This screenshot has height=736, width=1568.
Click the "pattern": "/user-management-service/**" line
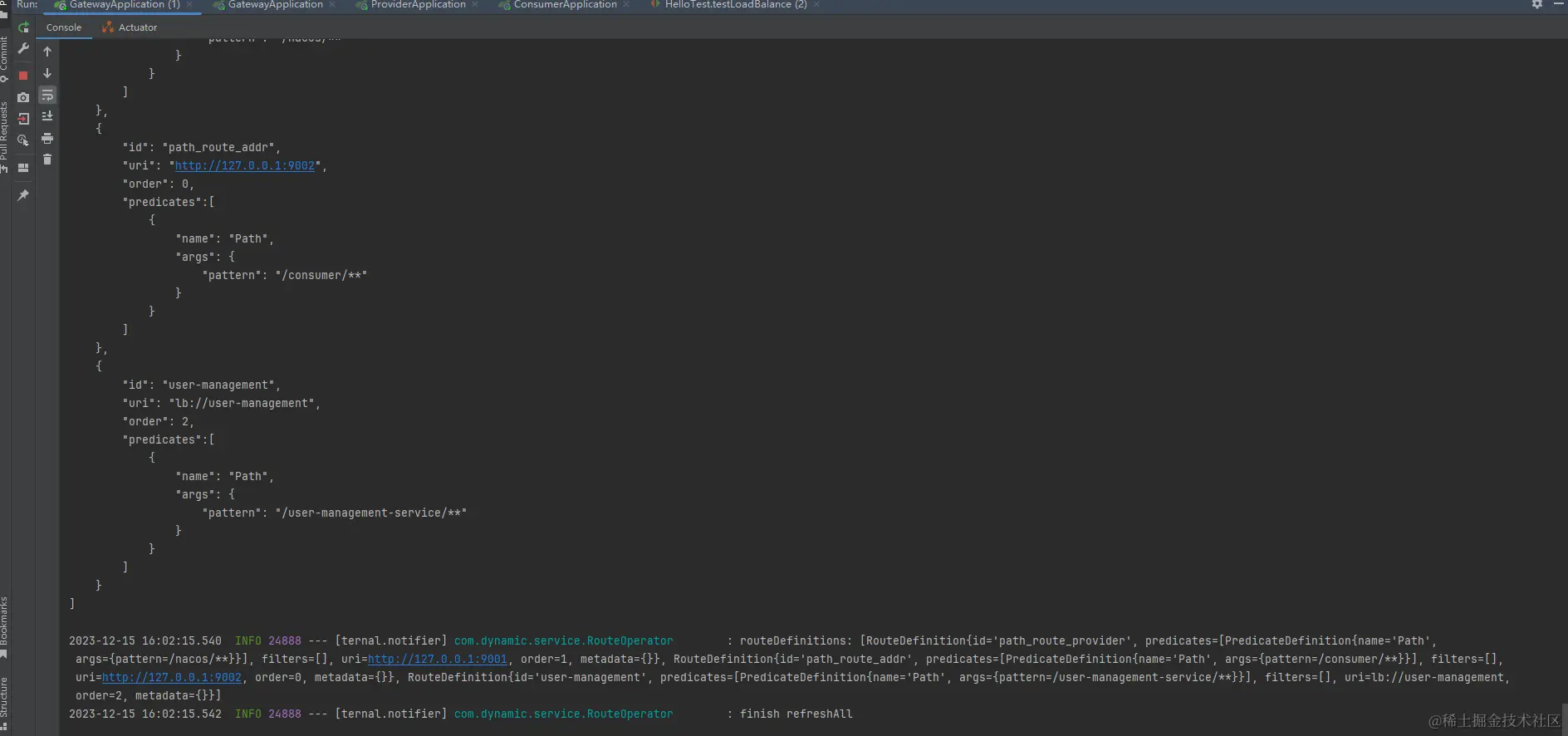[x=335, y=513]
